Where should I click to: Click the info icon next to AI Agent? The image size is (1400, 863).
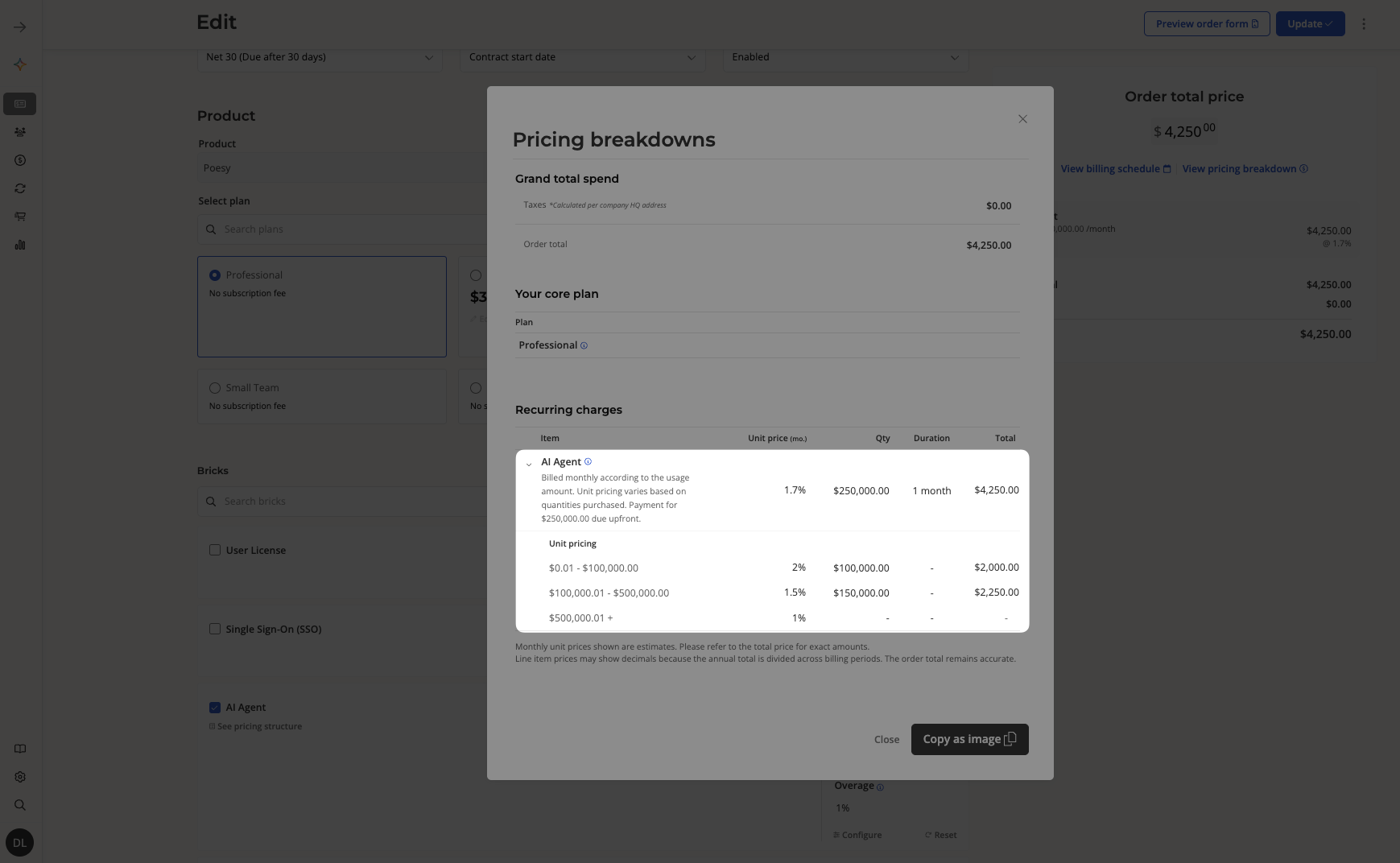(588, 461)
